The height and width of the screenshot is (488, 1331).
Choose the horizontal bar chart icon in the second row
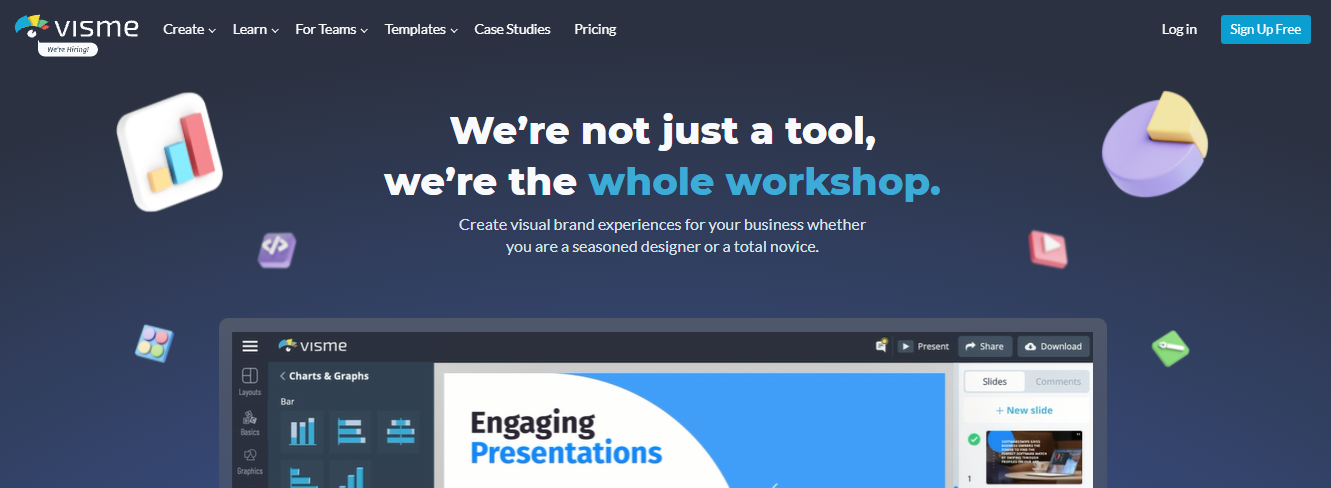pos(302,474)
